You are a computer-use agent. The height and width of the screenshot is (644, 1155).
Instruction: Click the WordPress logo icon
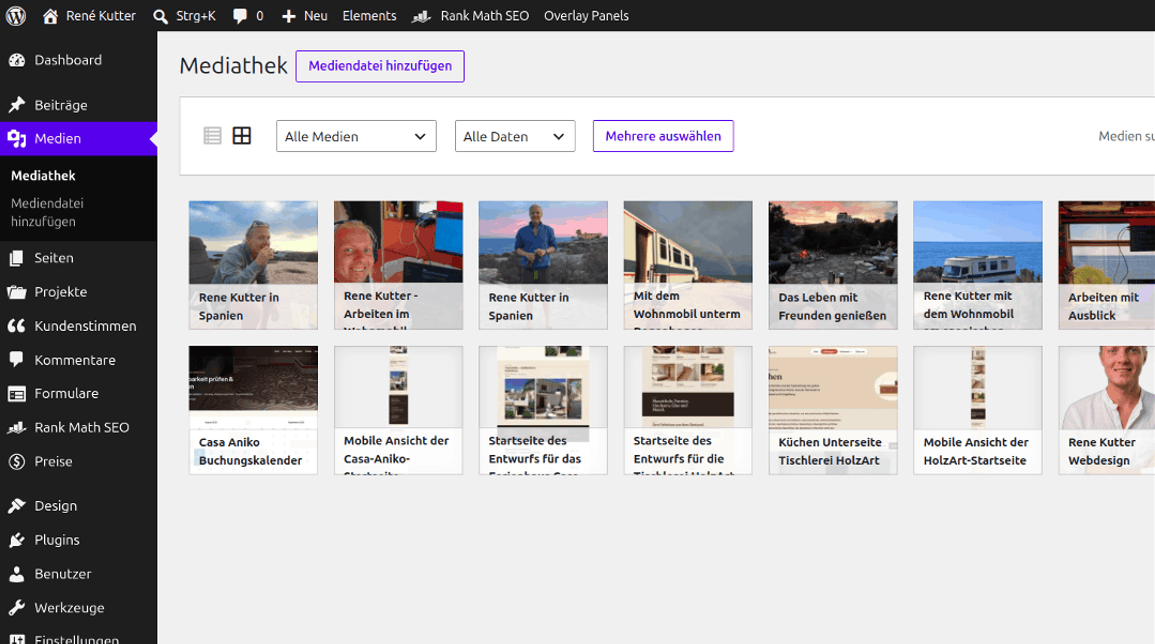(15, 15)
